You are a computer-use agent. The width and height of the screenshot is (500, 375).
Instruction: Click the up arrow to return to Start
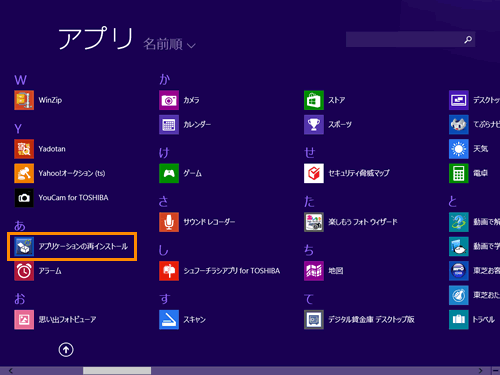click(x=66, y=350)
